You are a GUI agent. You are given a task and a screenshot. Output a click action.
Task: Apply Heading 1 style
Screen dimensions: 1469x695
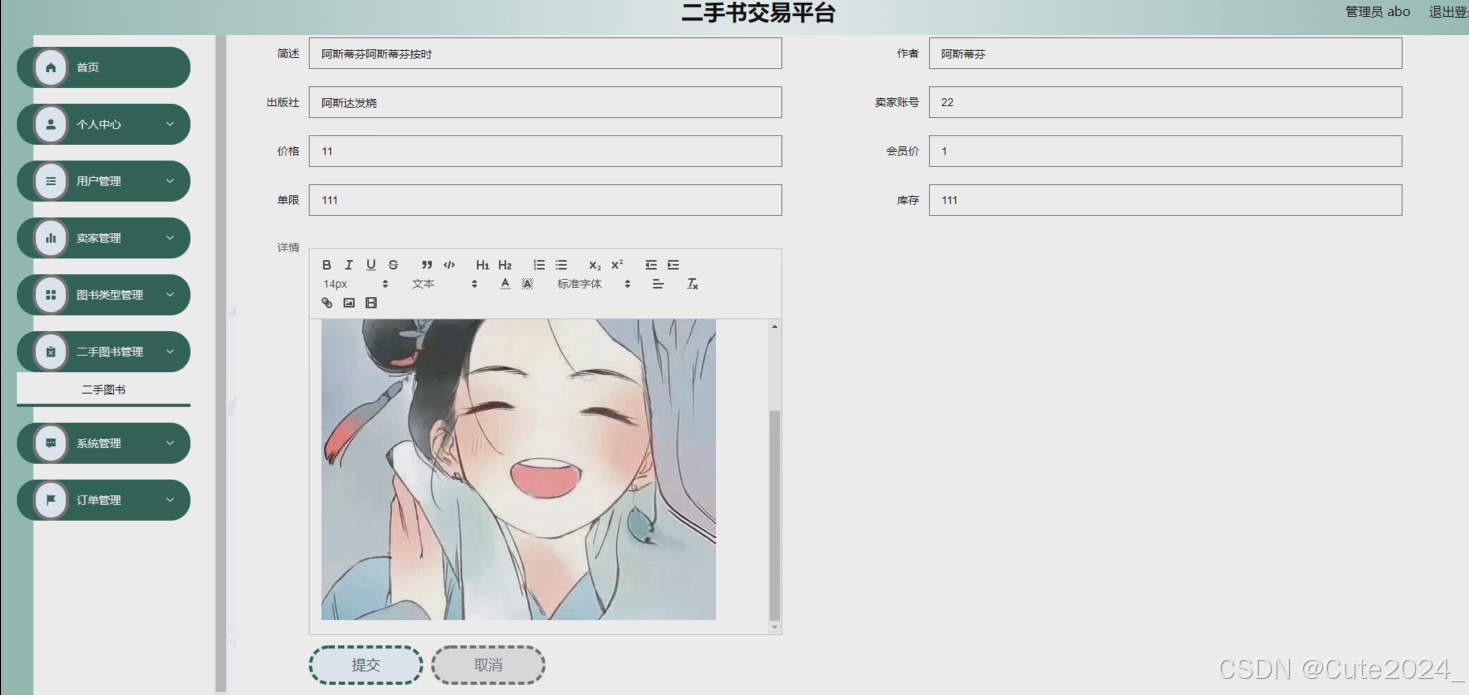click(483, 265)
